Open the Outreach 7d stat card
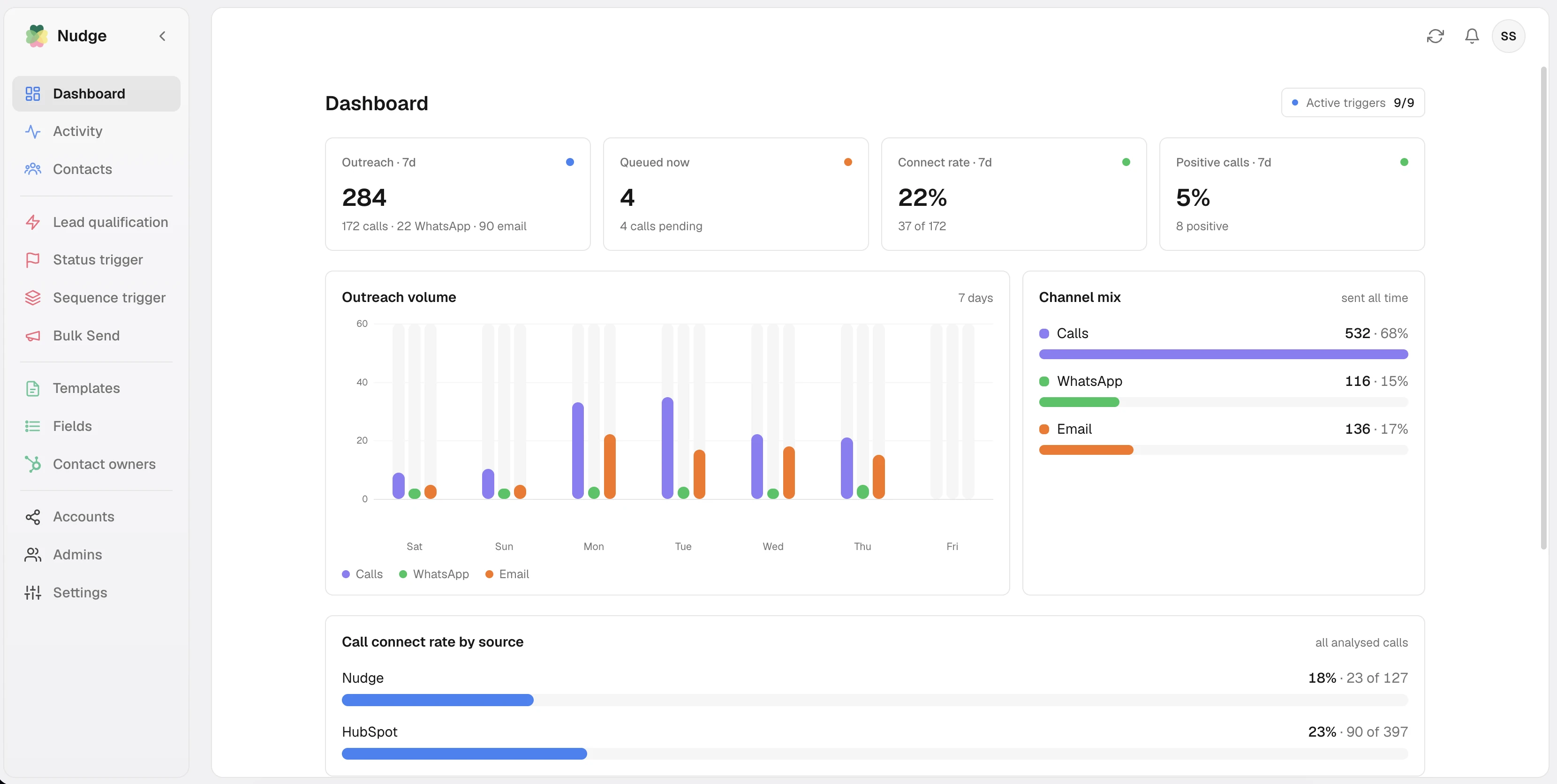 pyautogui.click(x=458, y=194)
